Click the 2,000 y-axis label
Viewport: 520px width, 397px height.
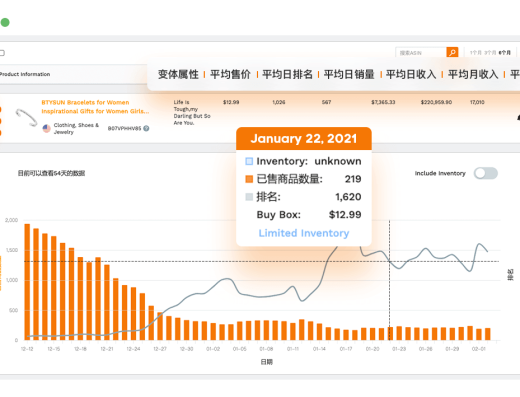[x=11, y=220]
